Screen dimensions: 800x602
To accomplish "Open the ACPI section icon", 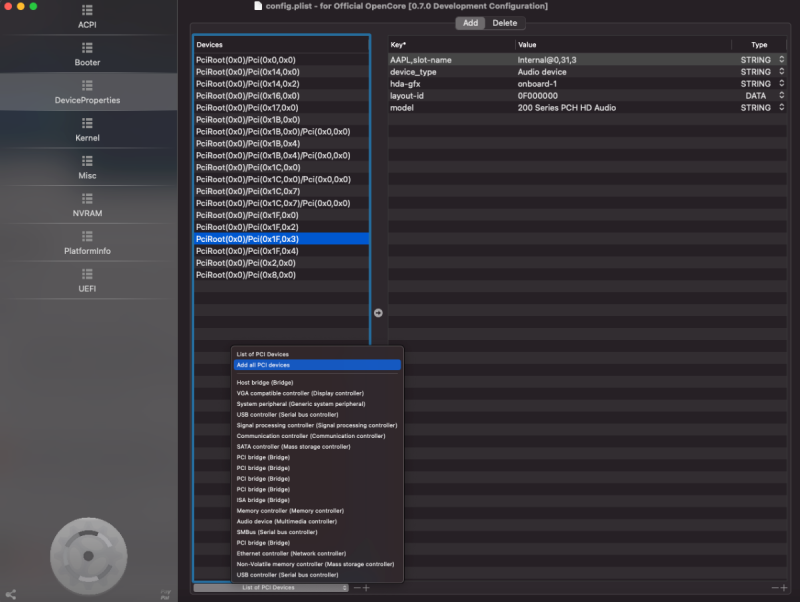I will pos(88,10).
